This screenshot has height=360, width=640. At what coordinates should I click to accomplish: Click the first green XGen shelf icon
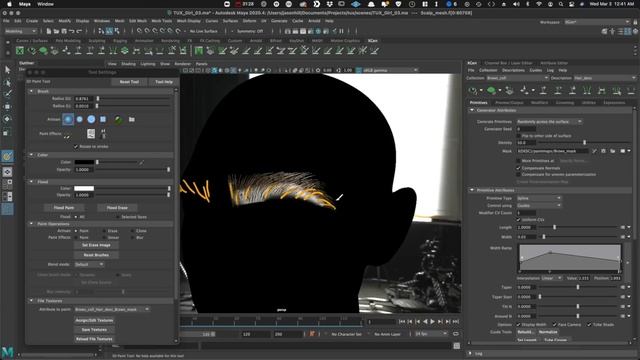tap(20, 51)
